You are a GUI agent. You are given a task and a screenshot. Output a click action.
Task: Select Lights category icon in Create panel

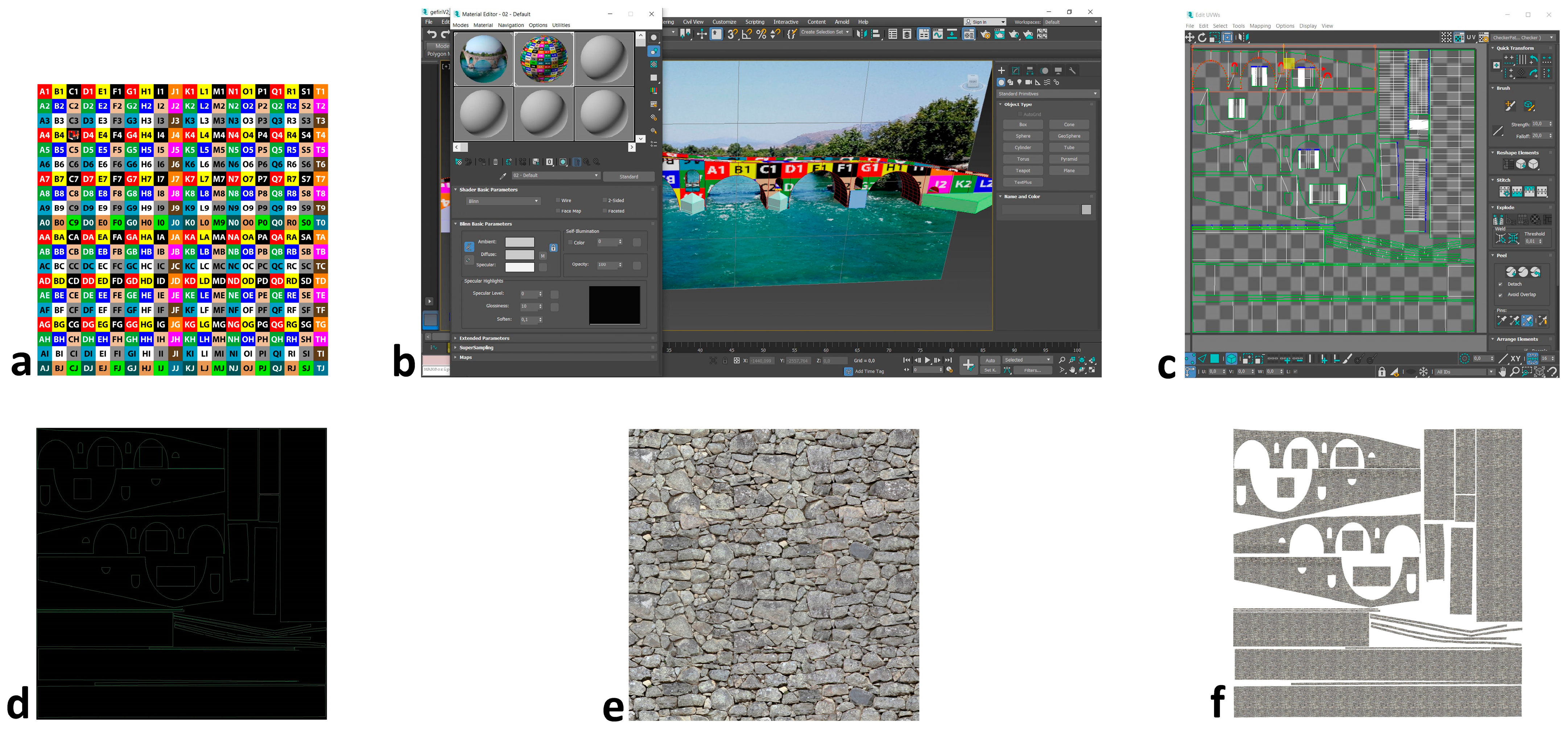1020,82
